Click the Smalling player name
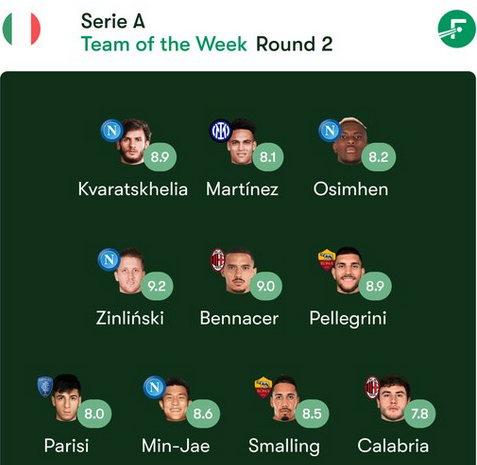477x465 pixels. [284, 446]
